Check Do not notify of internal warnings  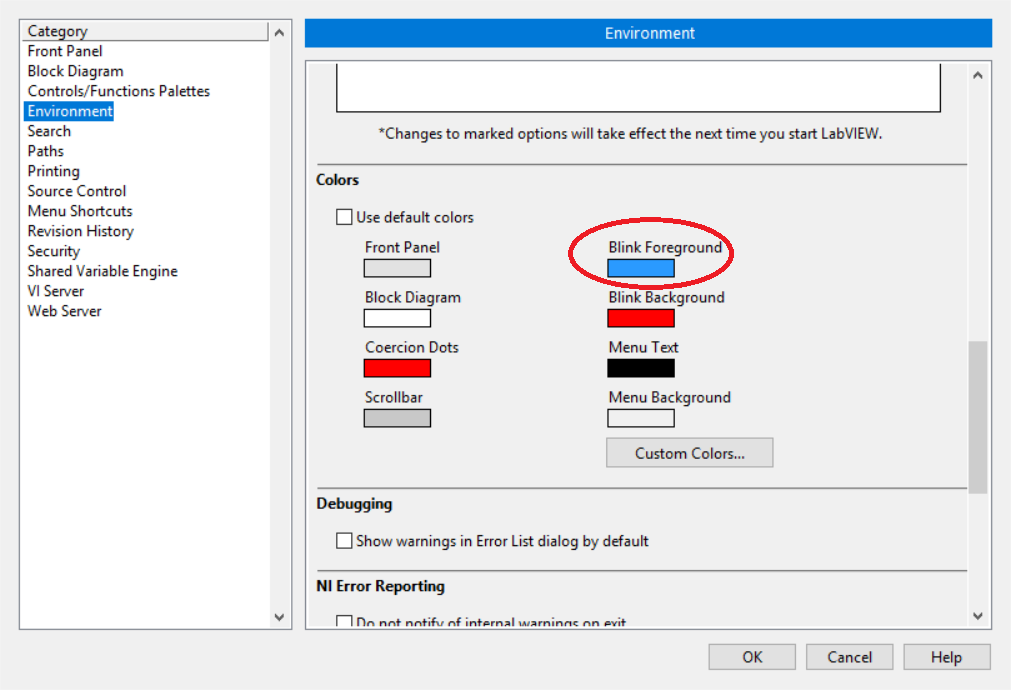pos(345,622)
